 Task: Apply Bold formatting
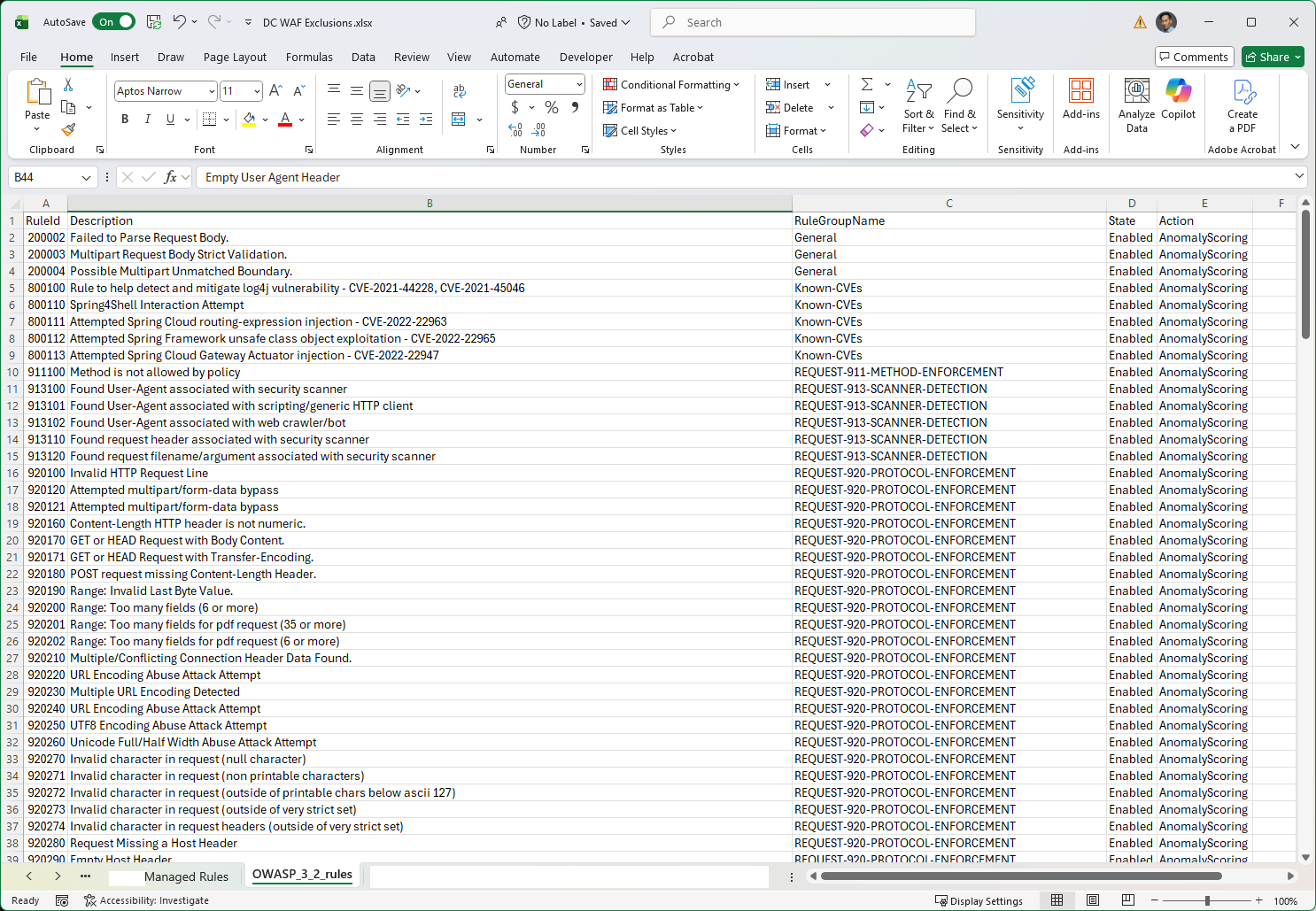click(125, 120)
